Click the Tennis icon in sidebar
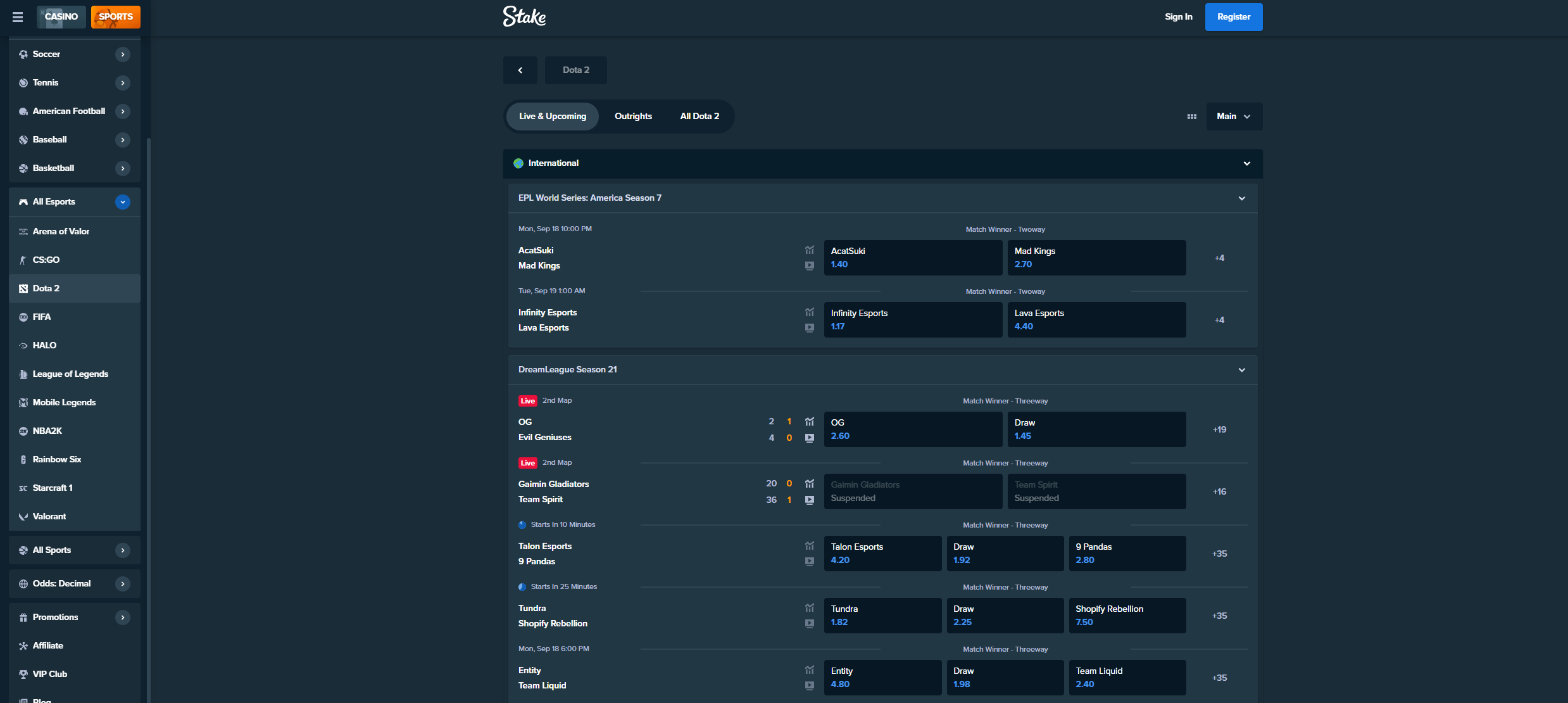 point(23,83)
